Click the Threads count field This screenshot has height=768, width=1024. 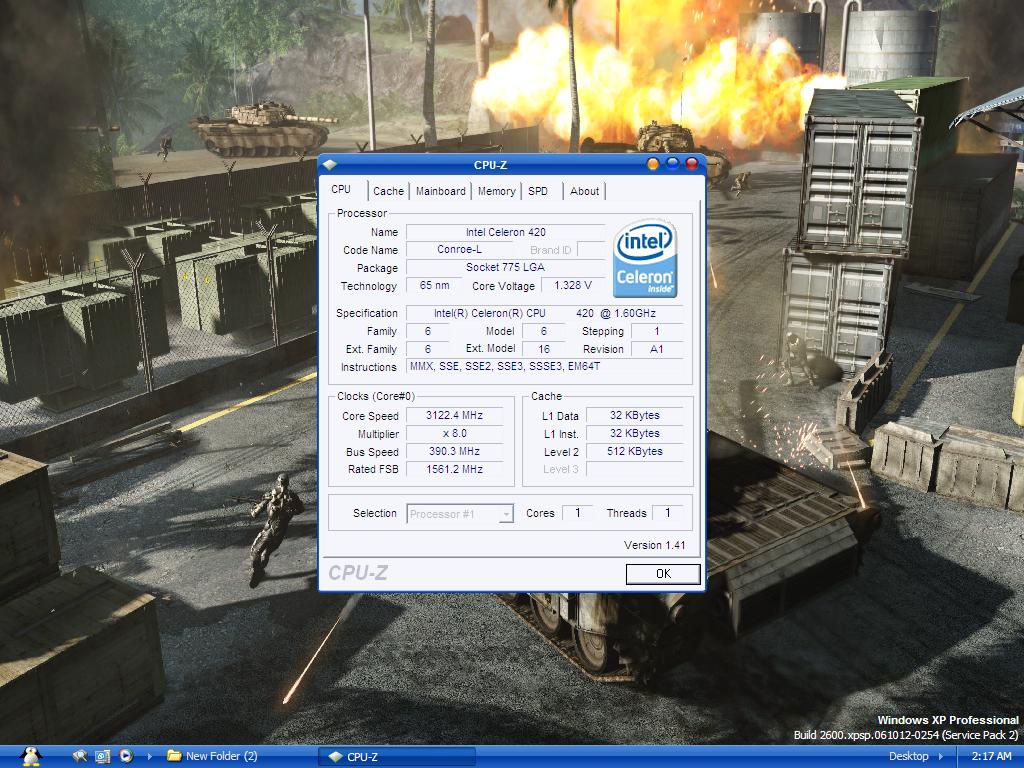tap(667, 513)
